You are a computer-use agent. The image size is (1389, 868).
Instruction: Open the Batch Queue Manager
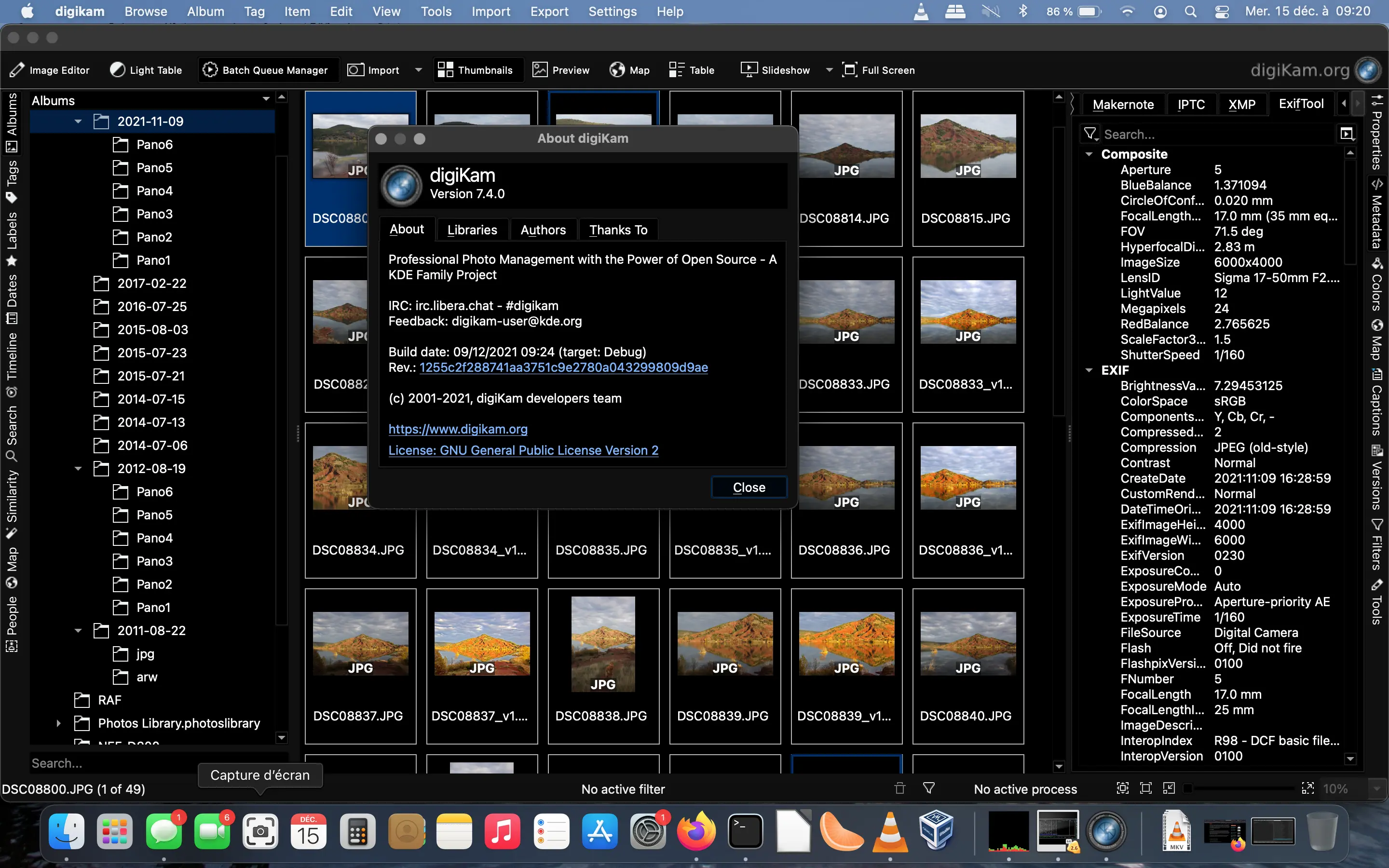point(268,69)
